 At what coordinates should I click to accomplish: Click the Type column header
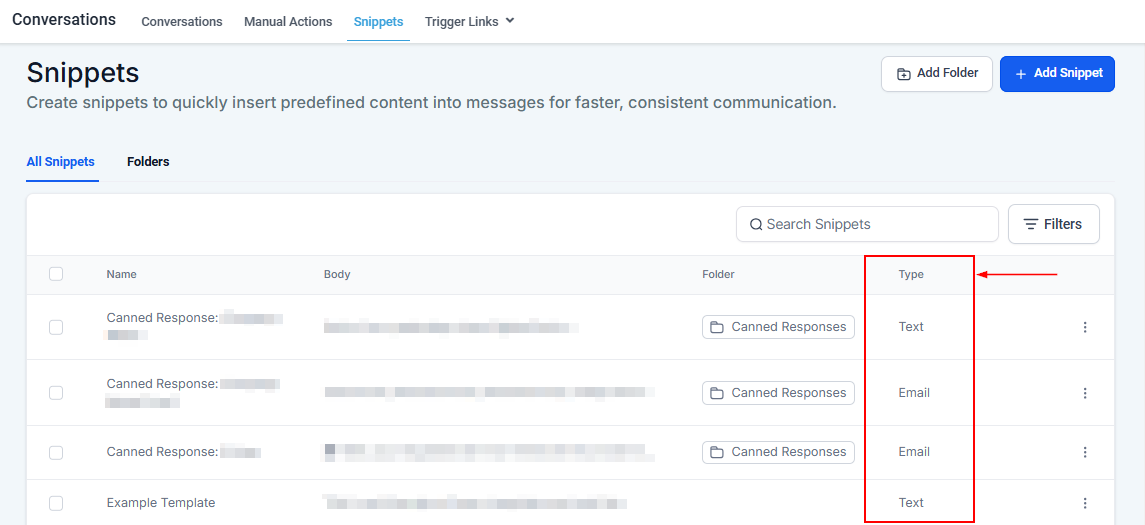point(911,274)
